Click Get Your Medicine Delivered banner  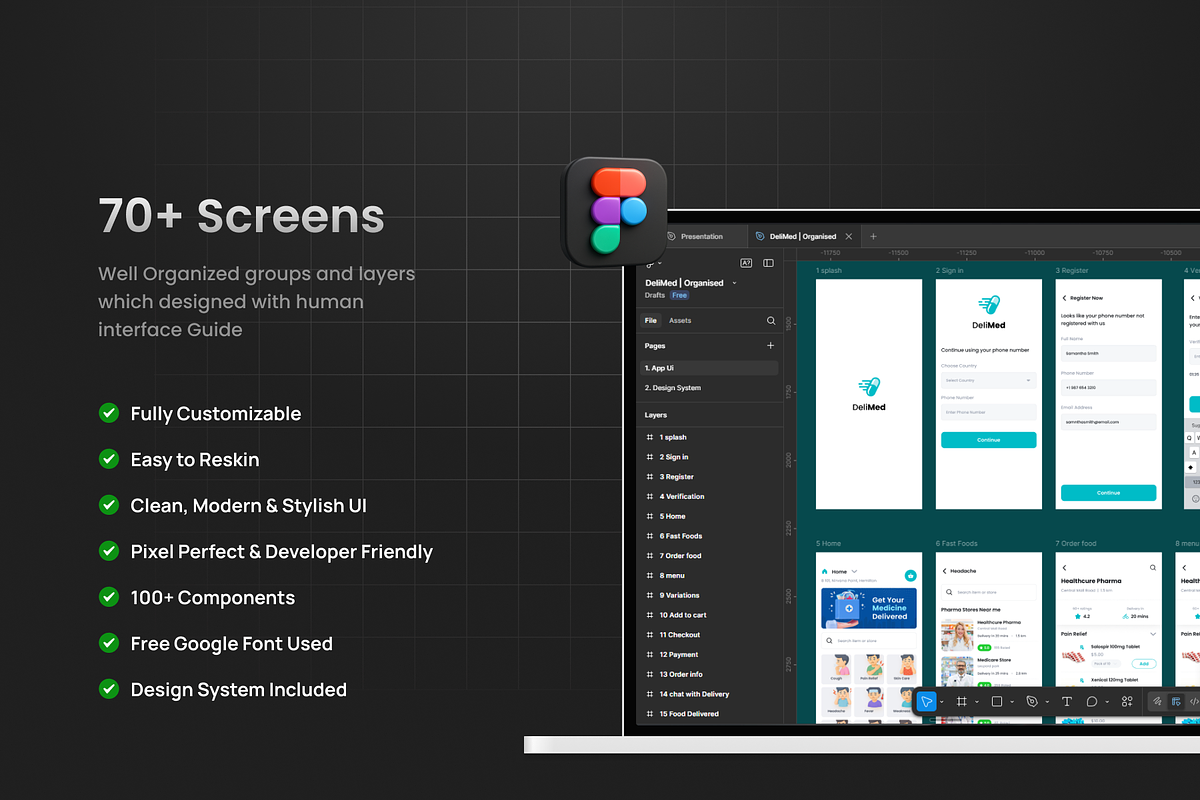pos(869,608)
